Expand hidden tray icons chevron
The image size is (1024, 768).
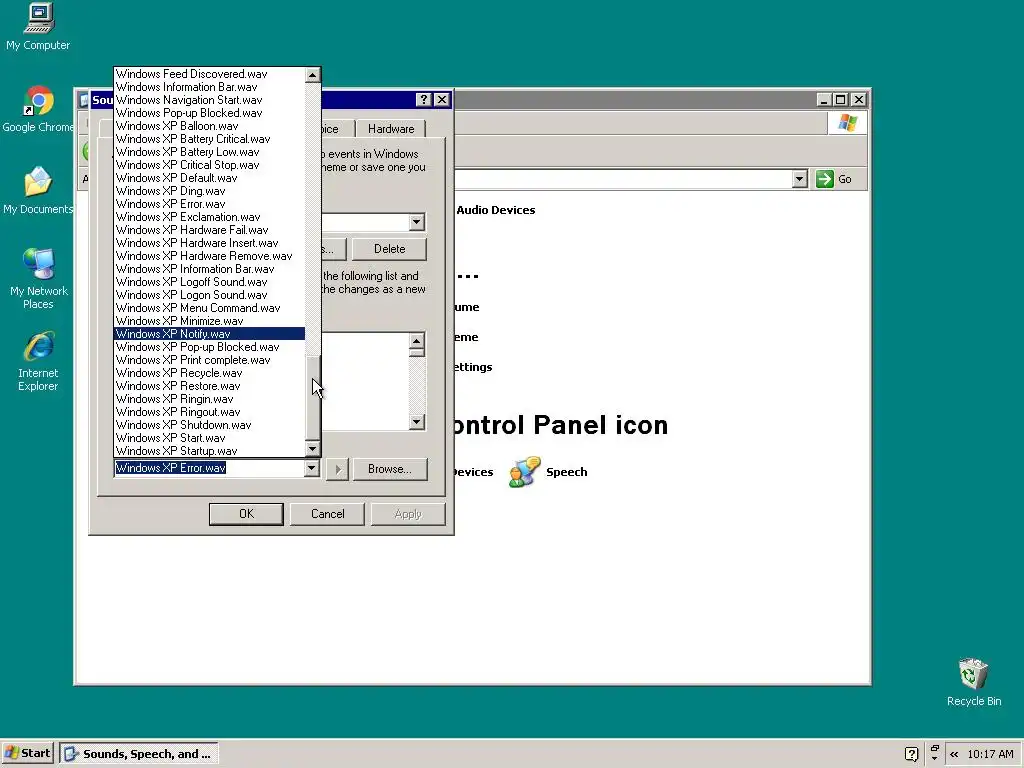(954, 754)
